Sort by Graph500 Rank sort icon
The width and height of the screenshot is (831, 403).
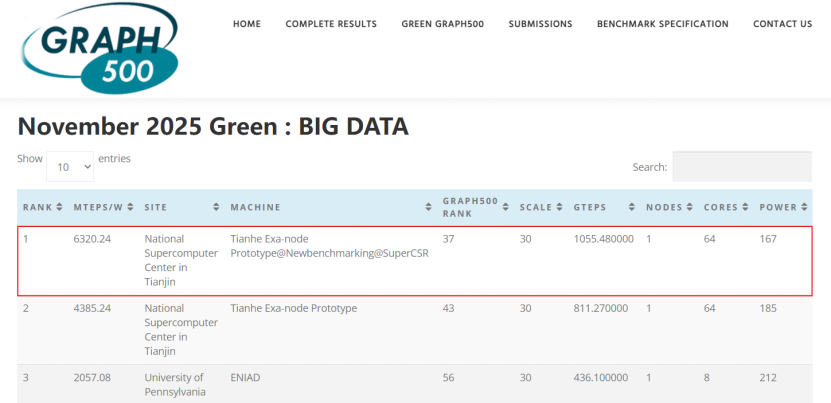[x=505, y=207]
